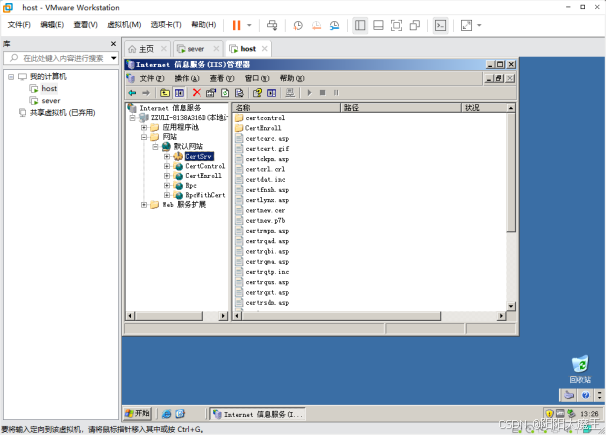Screen dimensions: 607x436
Task: Open the 虚拟机(M) menu
Action: [x=124, y=25]
